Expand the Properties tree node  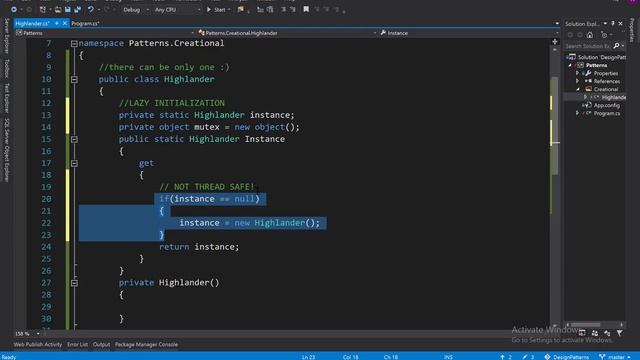point(578,73)
